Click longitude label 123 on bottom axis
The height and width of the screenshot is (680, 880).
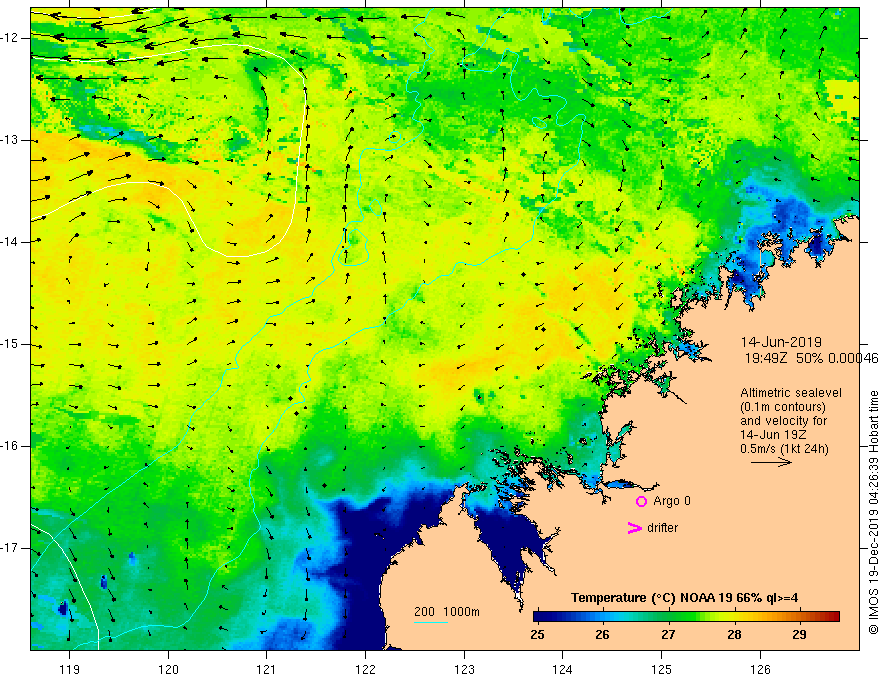coord(464,669)
